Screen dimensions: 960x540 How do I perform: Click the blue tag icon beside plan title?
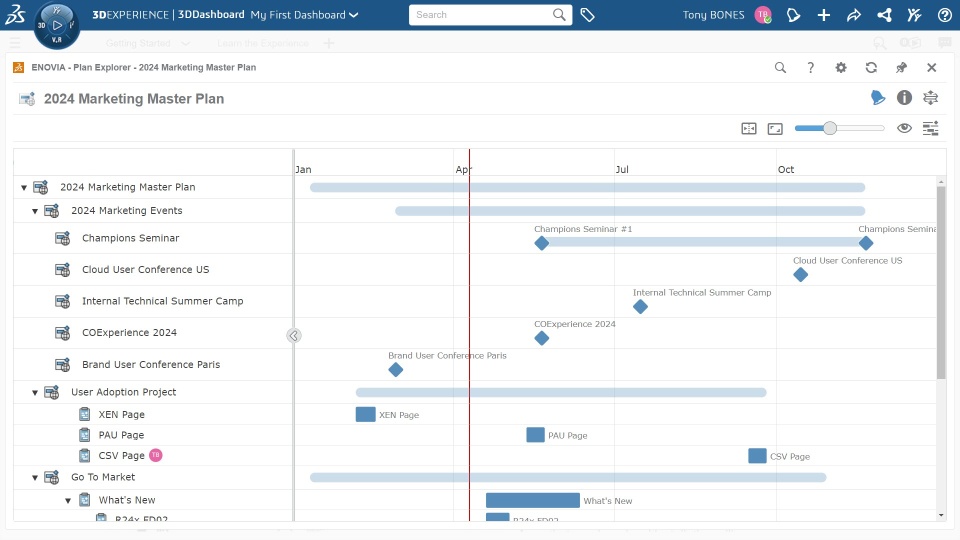click(x=878, y=97)
